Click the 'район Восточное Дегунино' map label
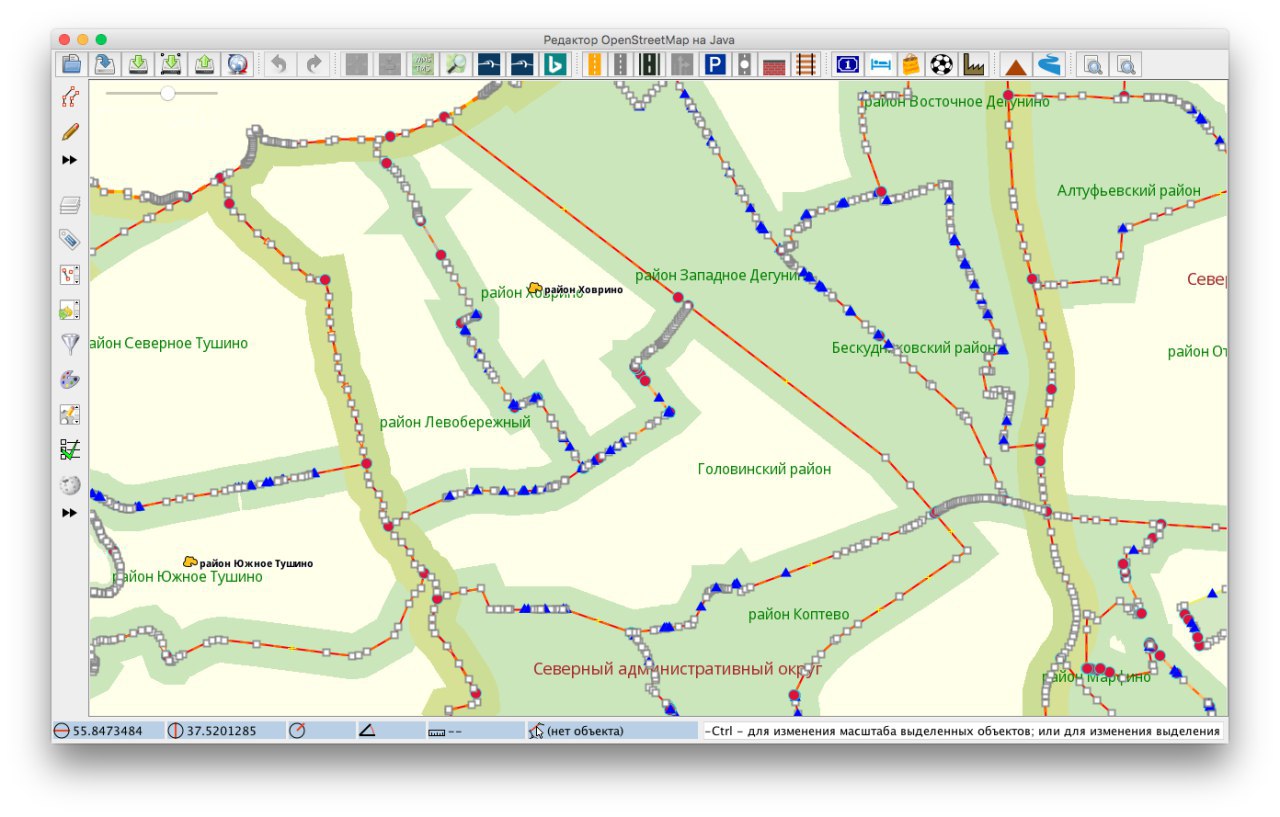Screen dimensions: 1280x817 955,101
